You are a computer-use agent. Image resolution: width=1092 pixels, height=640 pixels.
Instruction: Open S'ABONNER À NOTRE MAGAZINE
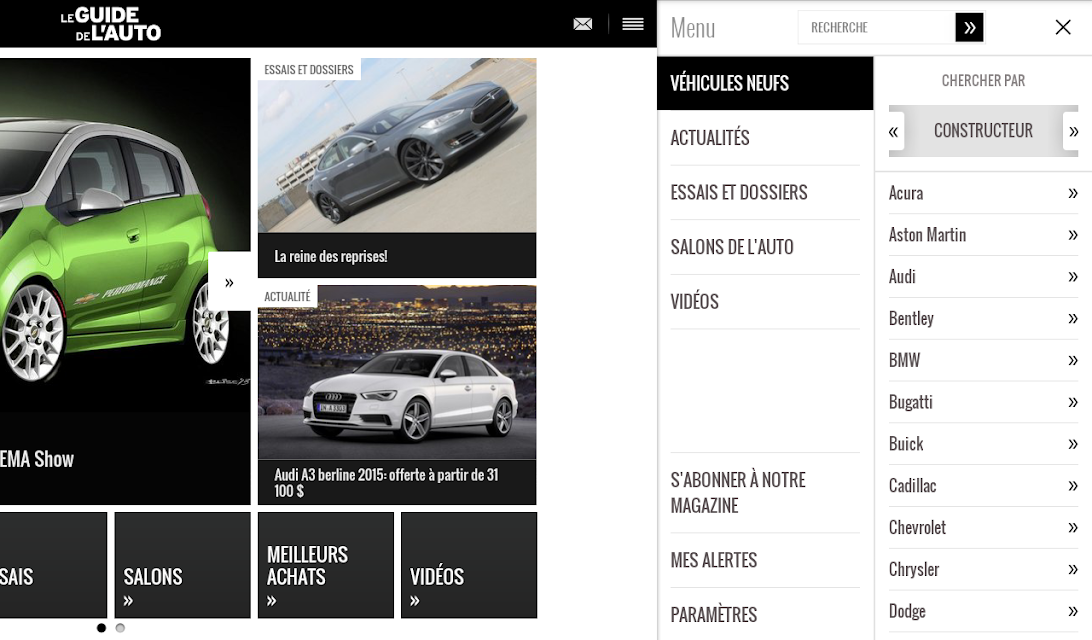point(765,492)
